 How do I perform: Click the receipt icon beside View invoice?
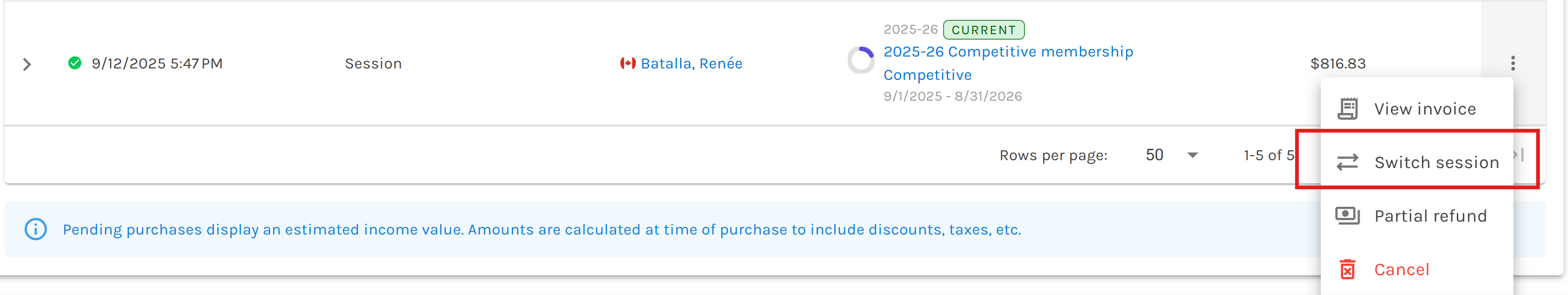pos(1348,109)
